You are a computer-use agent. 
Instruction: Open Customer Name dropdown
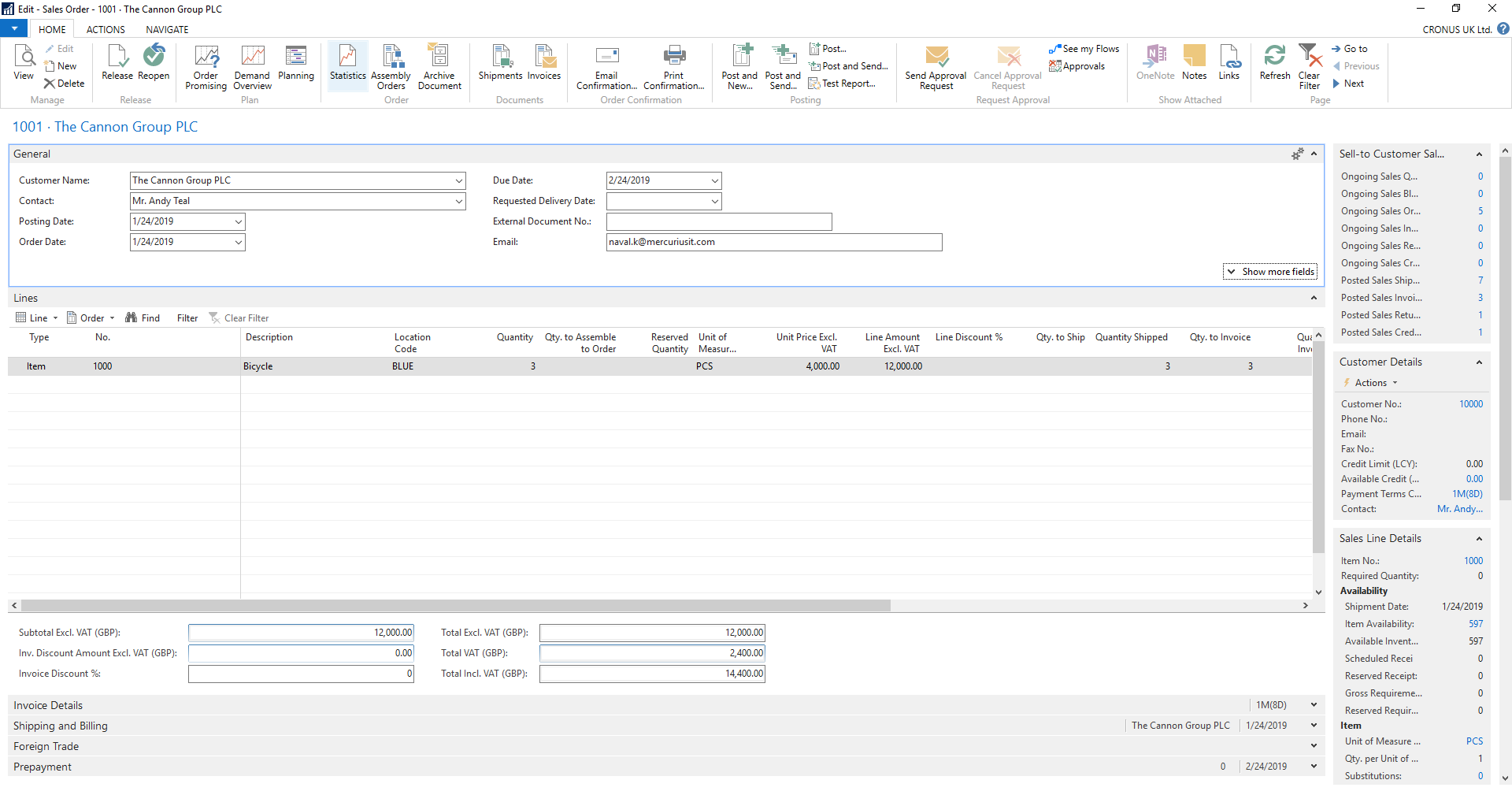(458, 180)
